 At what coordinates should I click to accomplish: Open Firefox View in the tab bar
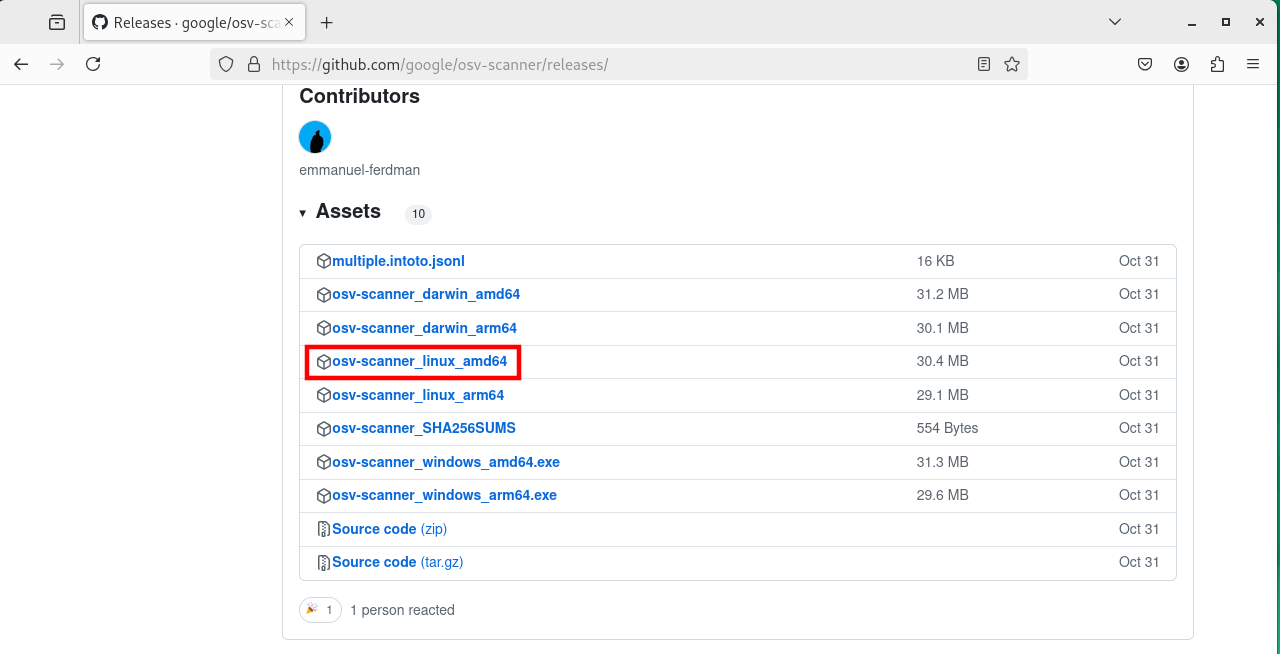pos(57,22)
